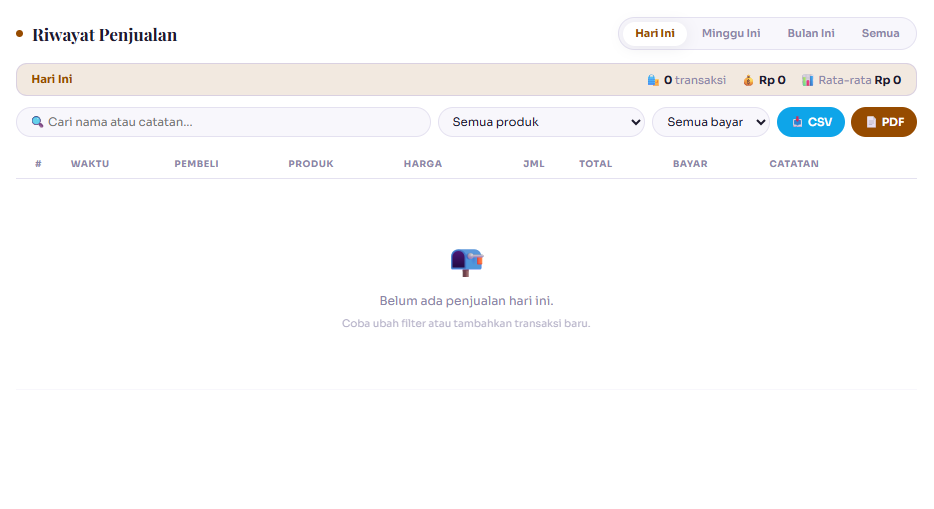Click the search field Cari nama atau catatan

[223, 122]
